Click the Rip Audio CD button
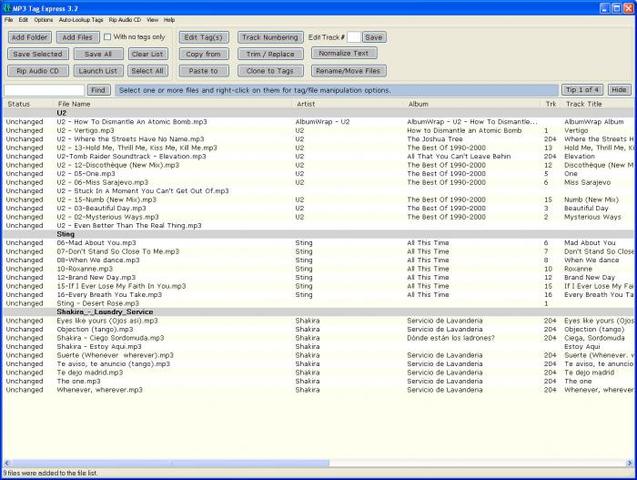 [x=38, y=71]
